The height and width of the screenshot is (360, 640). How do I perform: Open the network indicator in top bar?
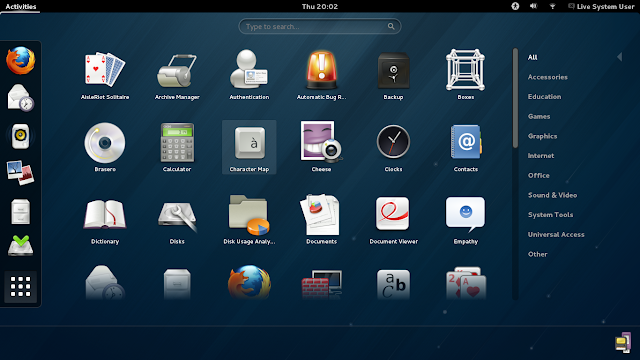552,6
